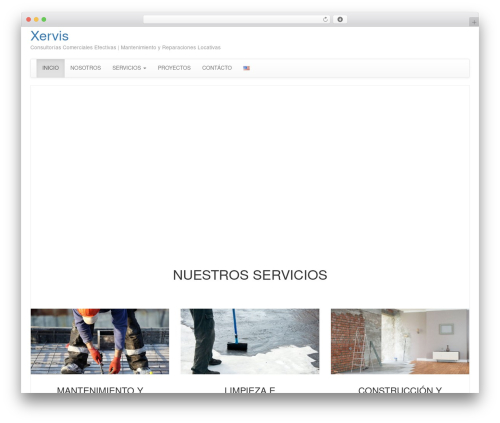Navigate to the CONTACTO page
Image resolution: width=500 pixels, height=423 pixels.
coord(217,68)
